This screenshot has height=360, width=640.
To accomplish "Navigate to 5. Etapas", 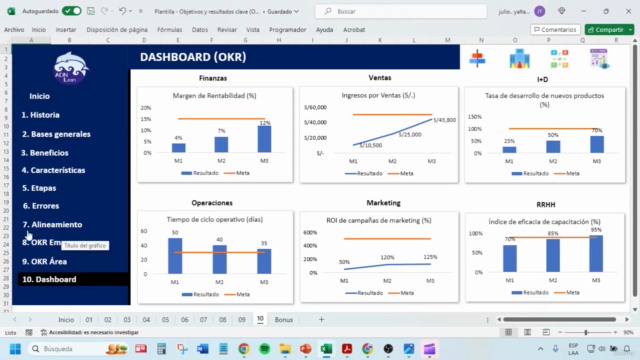I will coord(39,188).
